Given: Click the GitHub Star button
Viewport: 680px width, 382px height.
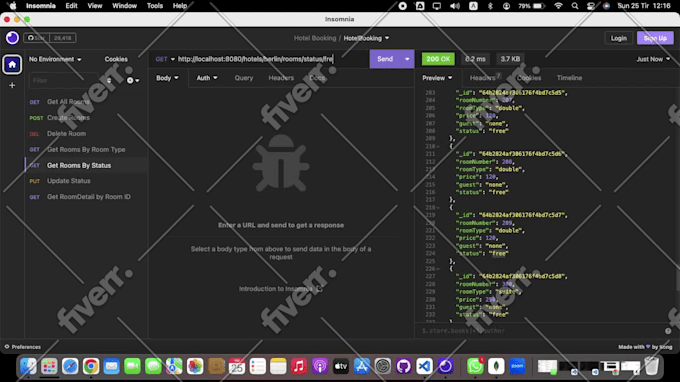Looking at the screenshot, I should click(36, 38).
